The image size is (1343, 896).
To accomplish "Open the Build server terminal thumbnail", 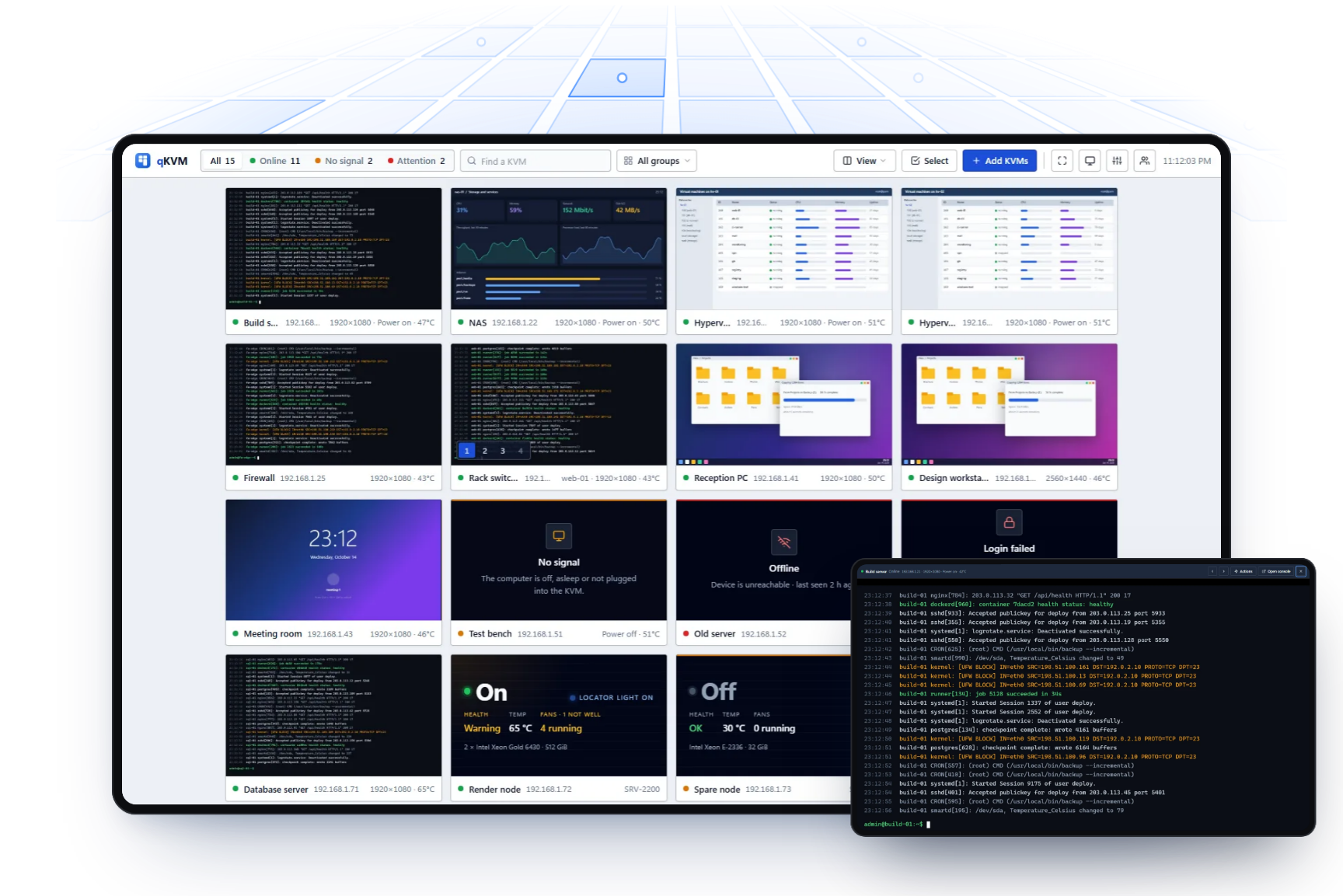I will click(x=333, y=249).
